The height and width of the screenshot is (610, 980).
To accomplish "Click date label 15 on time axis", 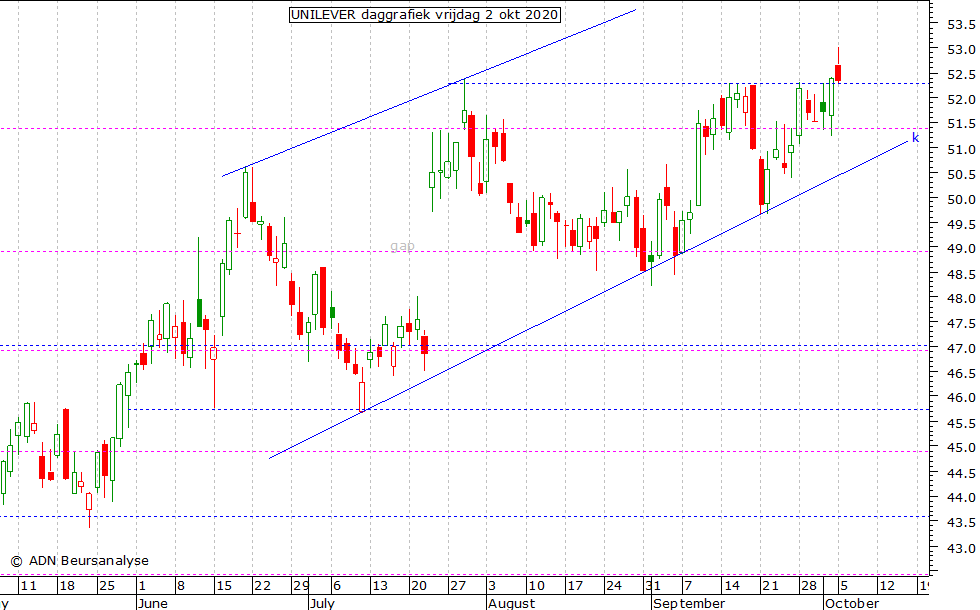I will point(224,586).
